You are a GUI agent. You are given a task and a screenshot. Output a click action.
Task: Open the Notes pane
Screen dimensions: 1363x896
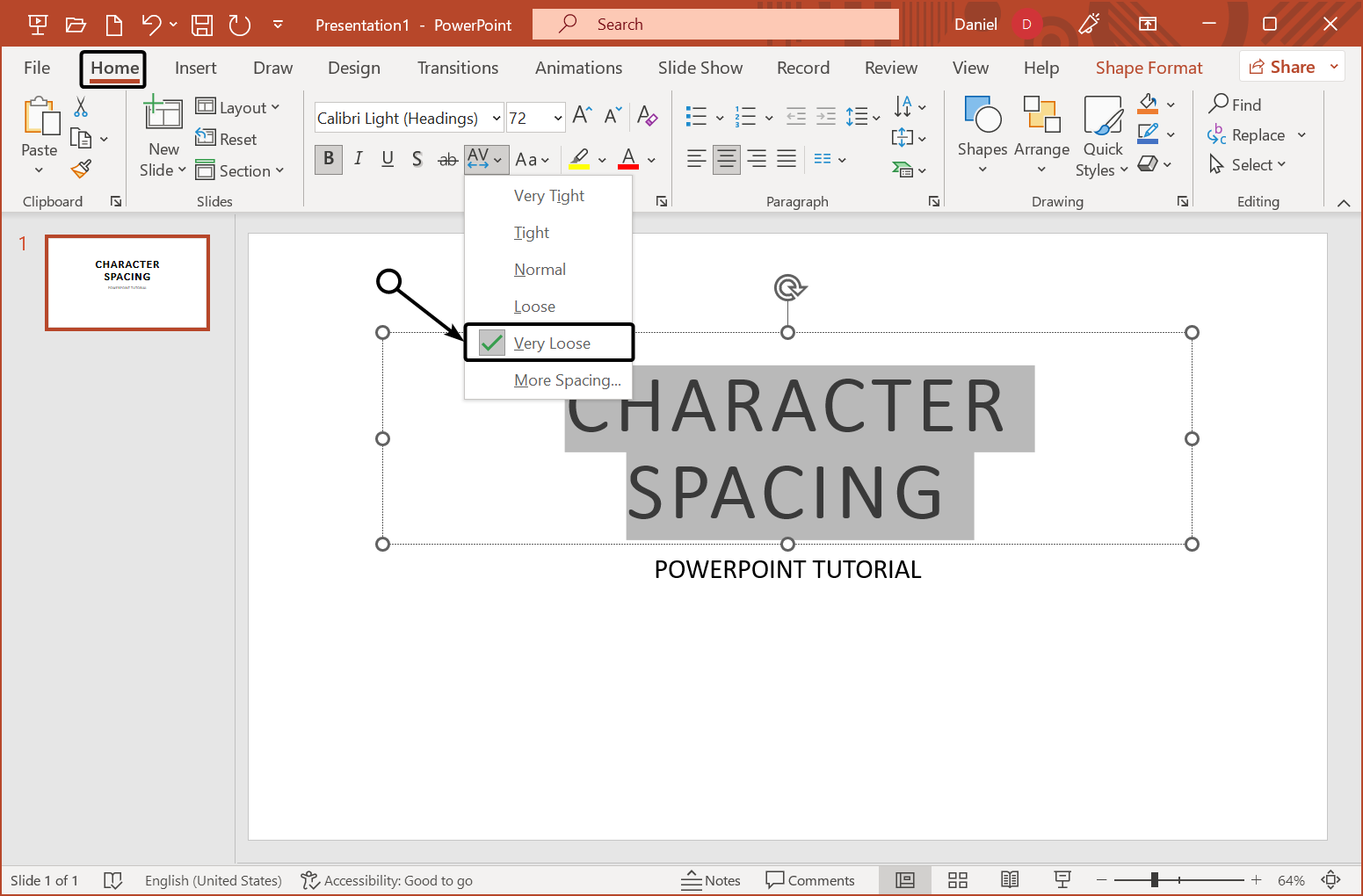click(x=712, y=880)
